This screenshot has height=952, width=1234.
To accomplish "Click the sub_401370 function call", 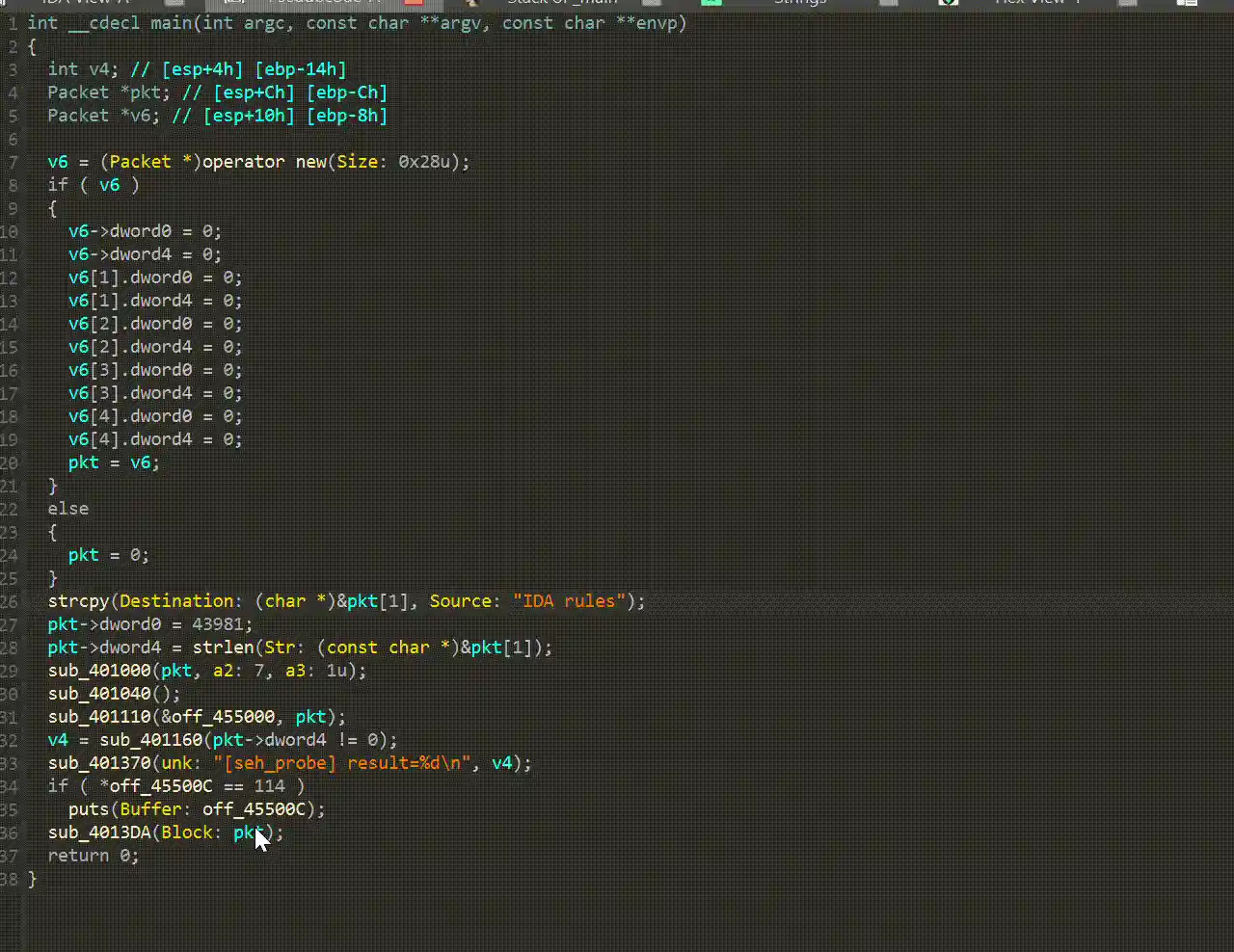I will click(99, 763).
